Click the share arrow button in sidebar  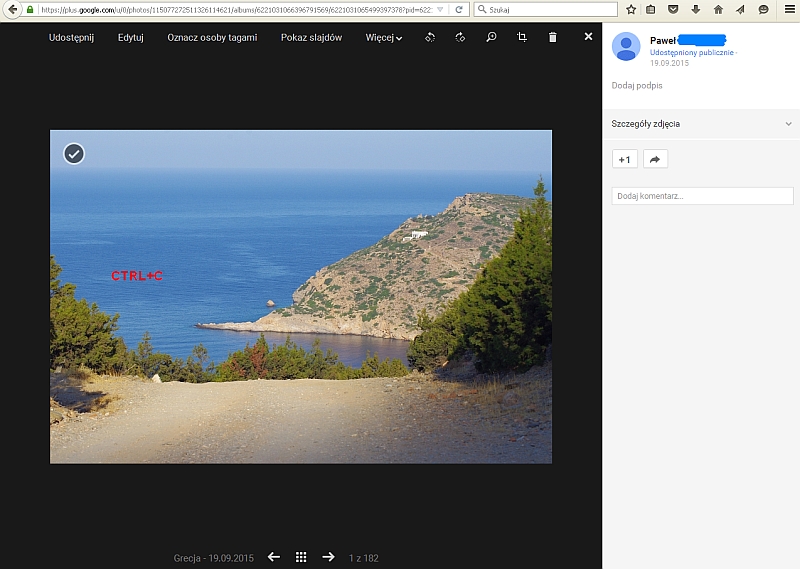tap(655, 159)
